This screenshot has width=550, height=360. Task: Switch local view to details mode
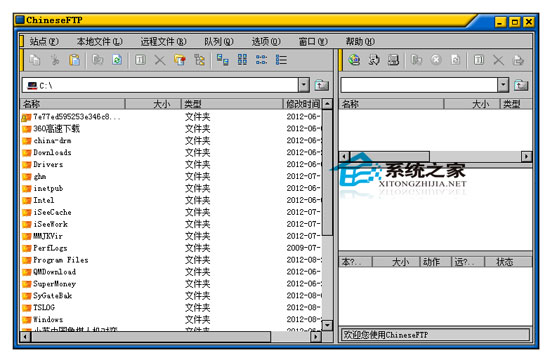[x=281, y=60]
